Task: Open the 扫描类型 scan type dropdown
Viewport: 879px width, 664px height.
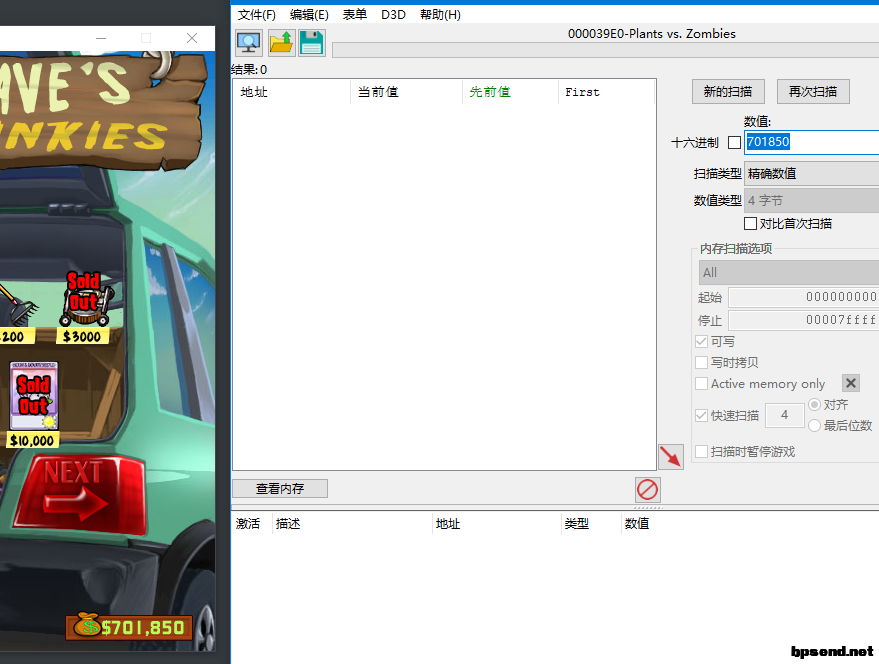Action: [811, 174]
